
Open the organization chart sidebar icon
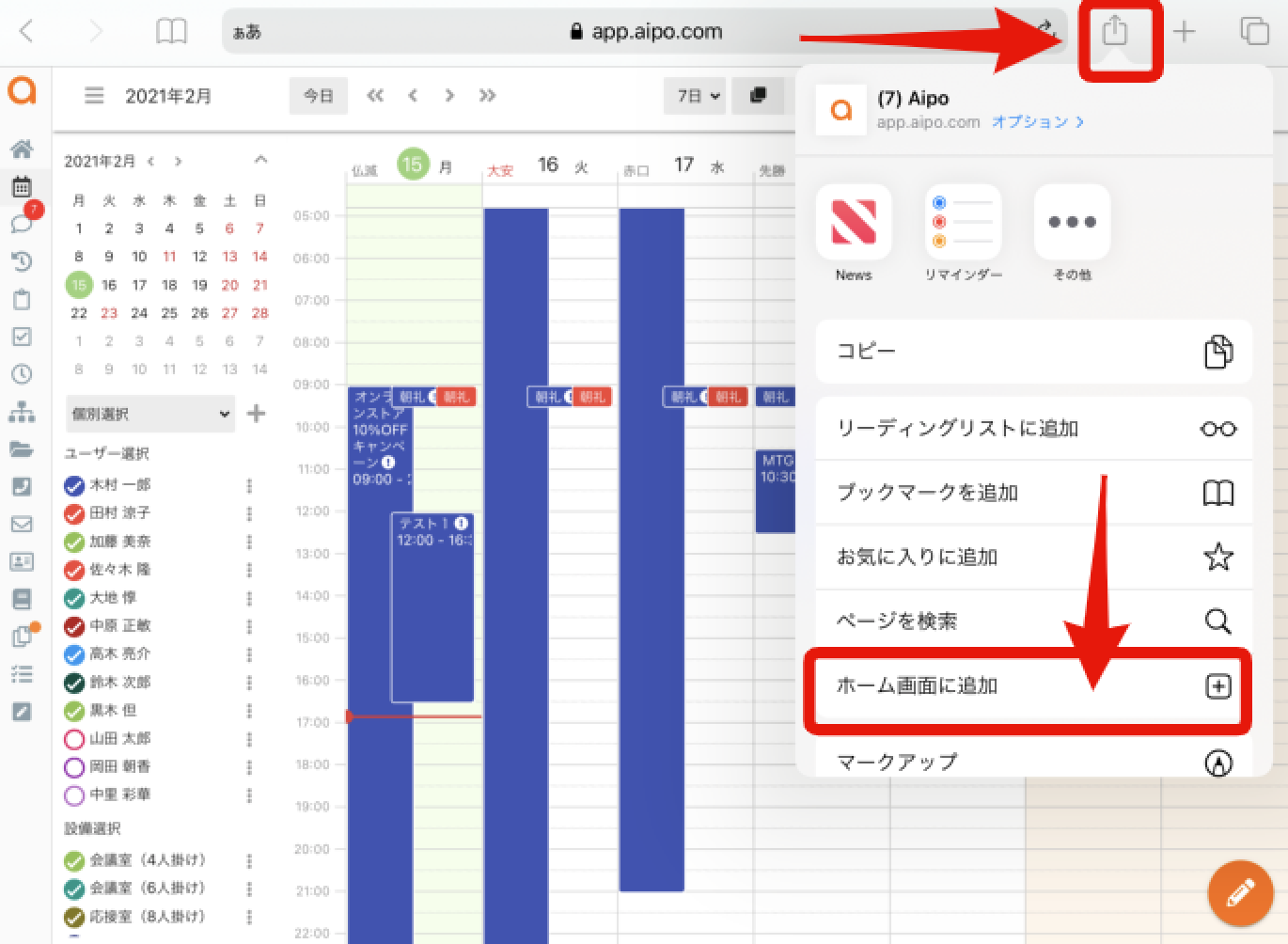22,412
